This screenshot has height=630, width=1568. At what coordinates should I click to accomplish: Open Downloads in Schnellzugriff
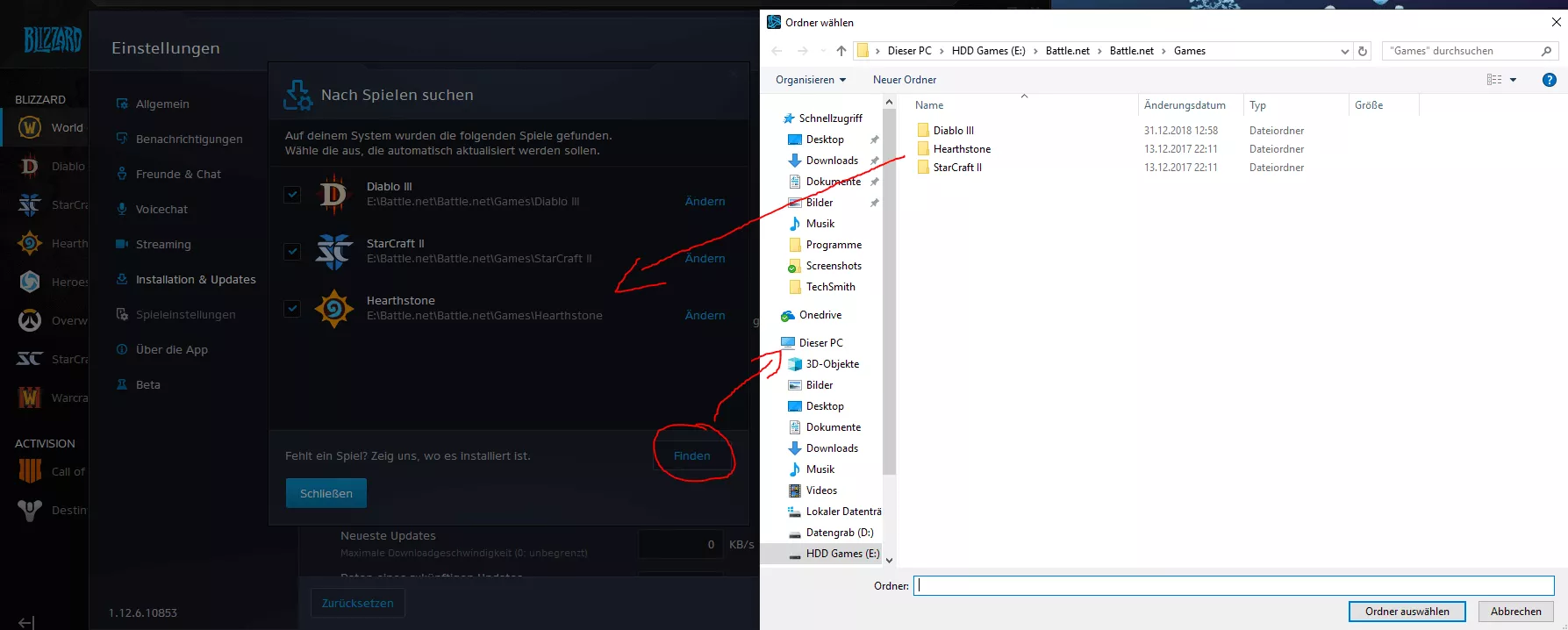[832, 161]
